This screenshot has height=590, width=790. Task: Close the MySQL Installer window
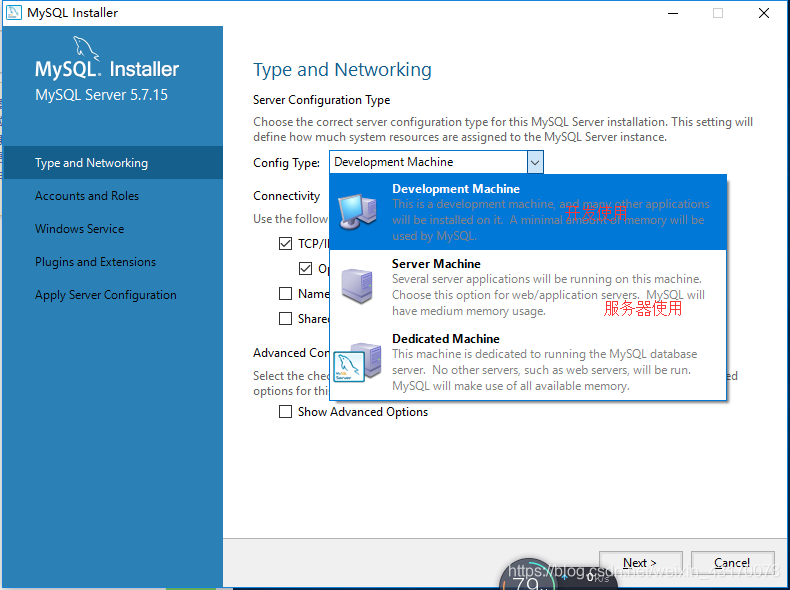(764, 13)
